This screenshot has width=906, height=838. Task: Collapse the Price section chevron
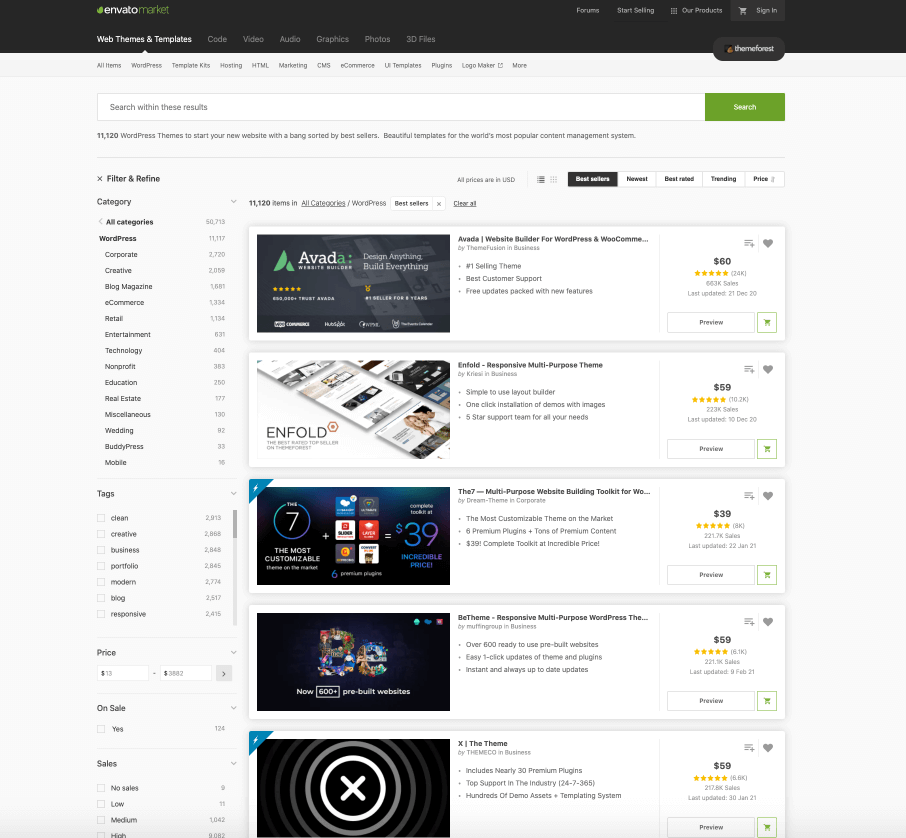(x=233, y=652)
